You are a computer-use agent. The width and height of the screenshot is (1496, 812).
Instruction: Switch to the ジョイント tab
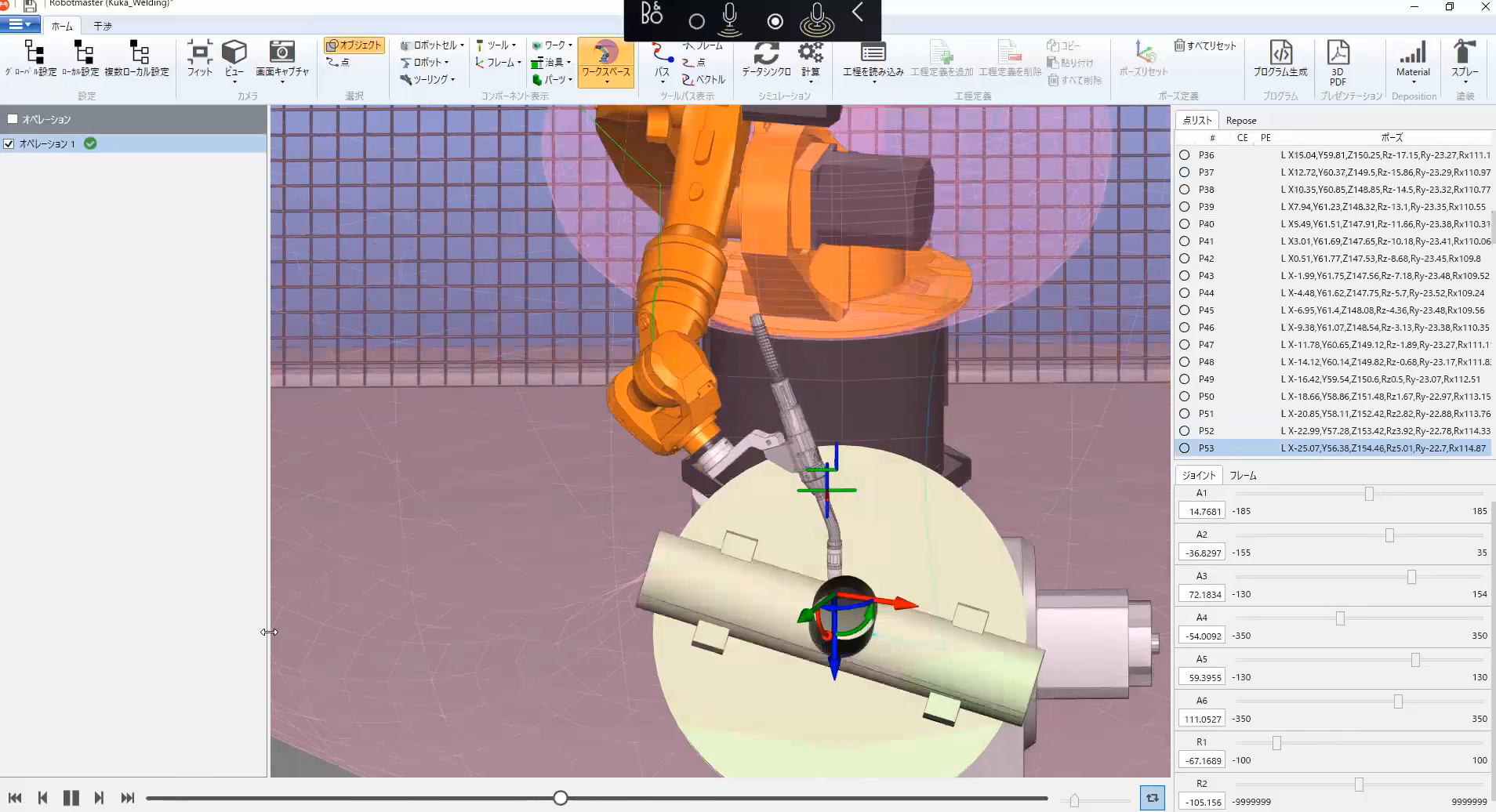click(x=1198, y=475)
